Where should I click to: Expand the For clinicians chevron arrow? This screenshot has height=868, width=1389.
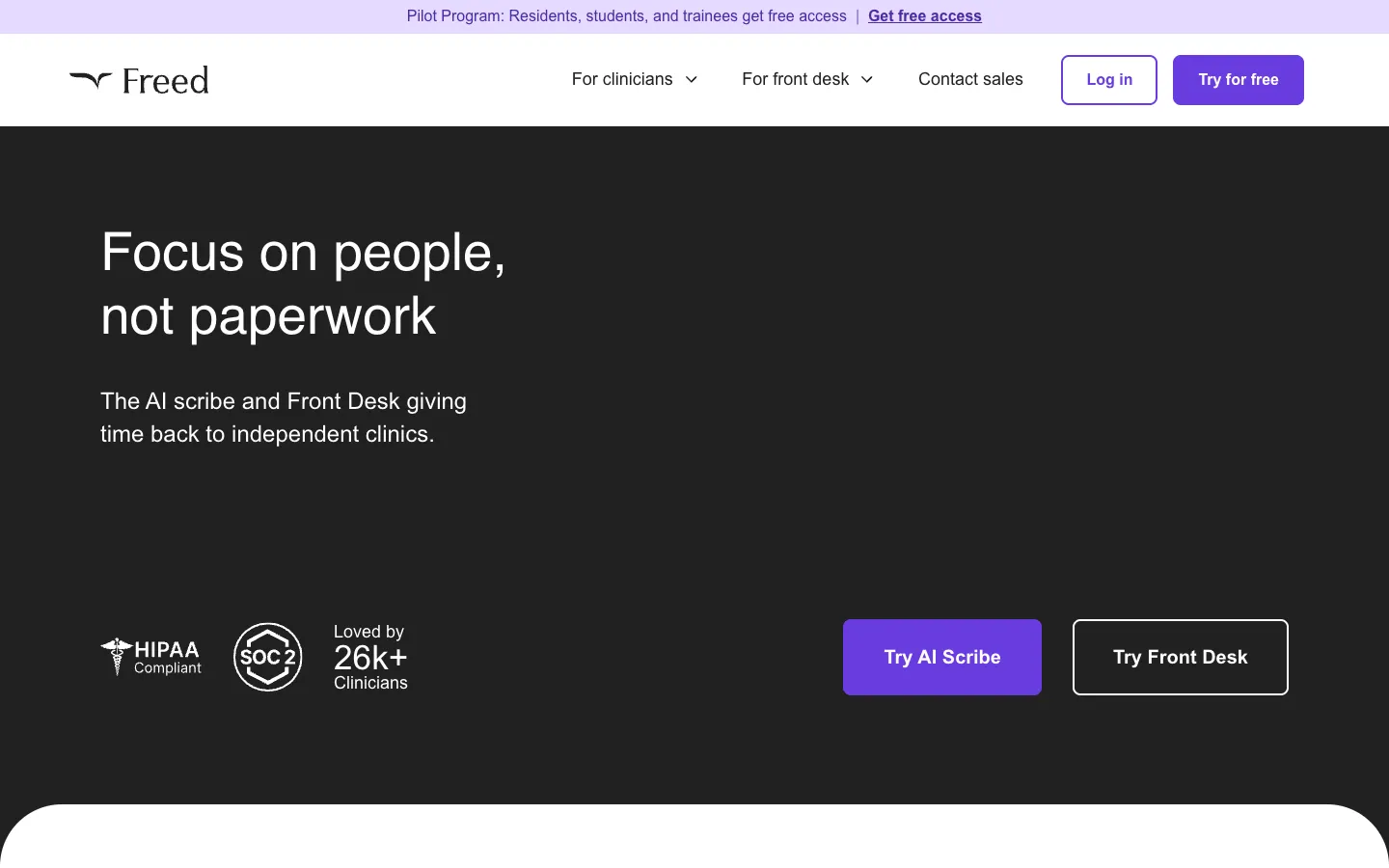point(692,80)
